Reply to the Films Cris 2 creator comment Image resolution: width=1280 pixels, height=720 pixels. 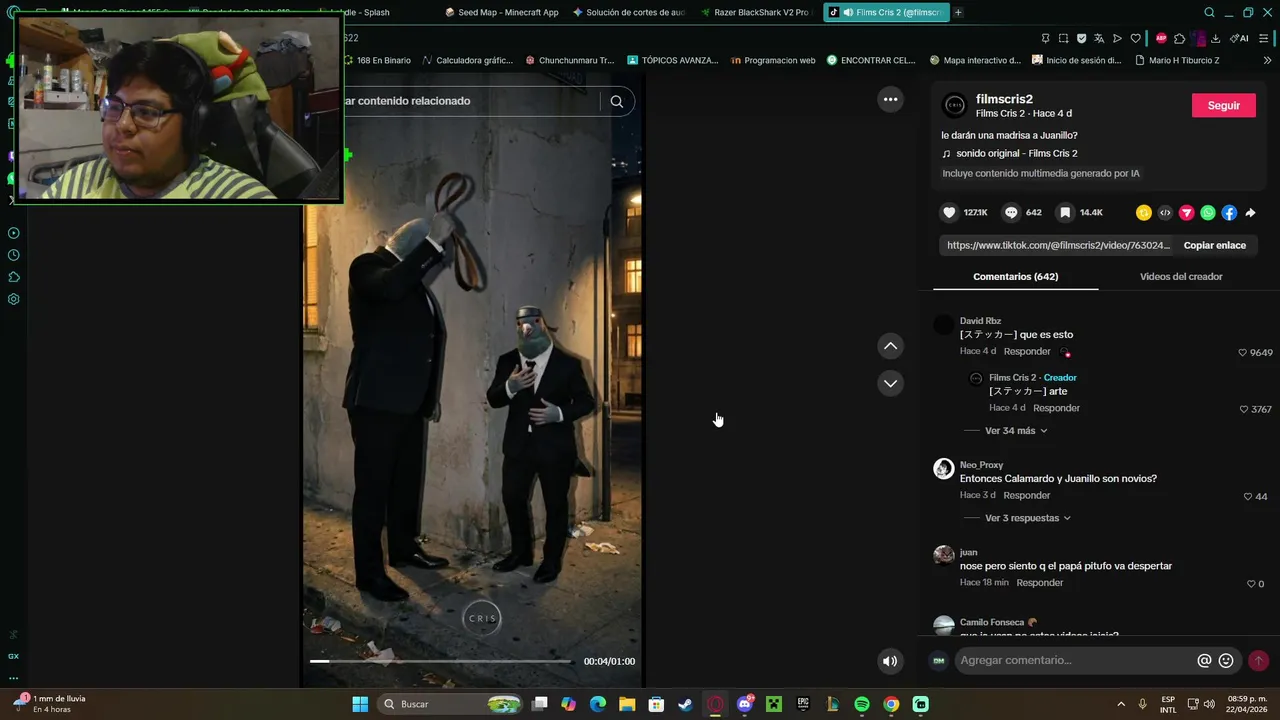coord(1056,408)
